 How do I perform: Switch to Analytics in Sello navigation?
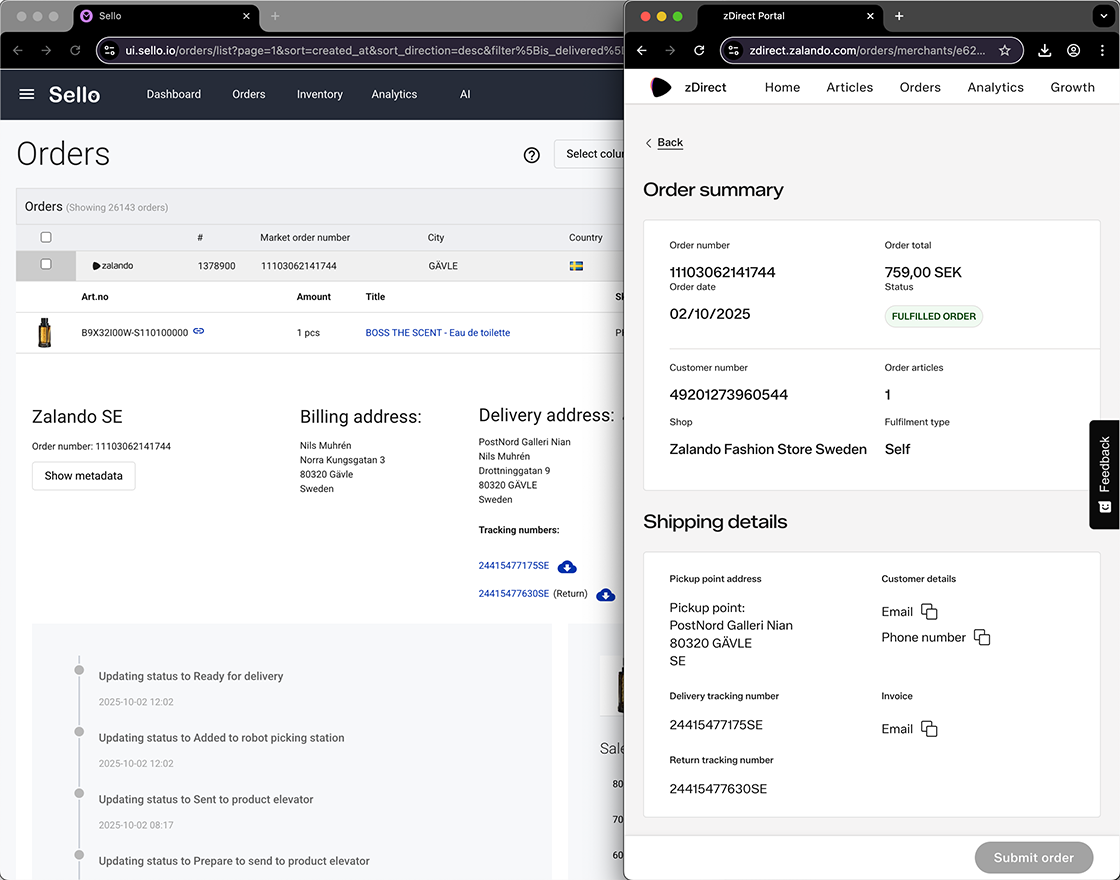coord(394,94)
